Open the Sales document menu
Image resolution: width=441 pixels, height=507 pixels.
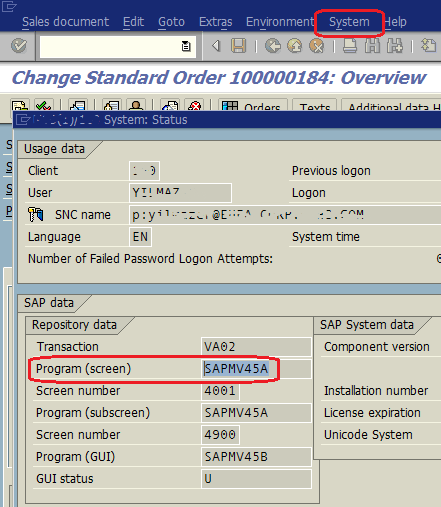tap(65, 22)
